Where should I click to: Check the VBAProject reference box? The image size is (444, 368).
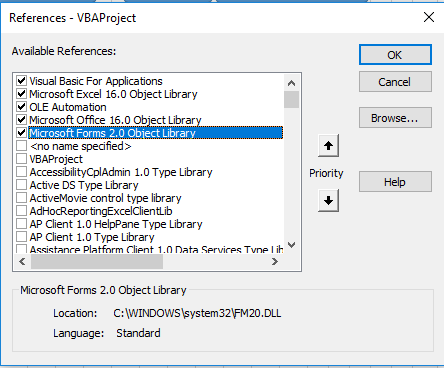click(x=22, y=159)
